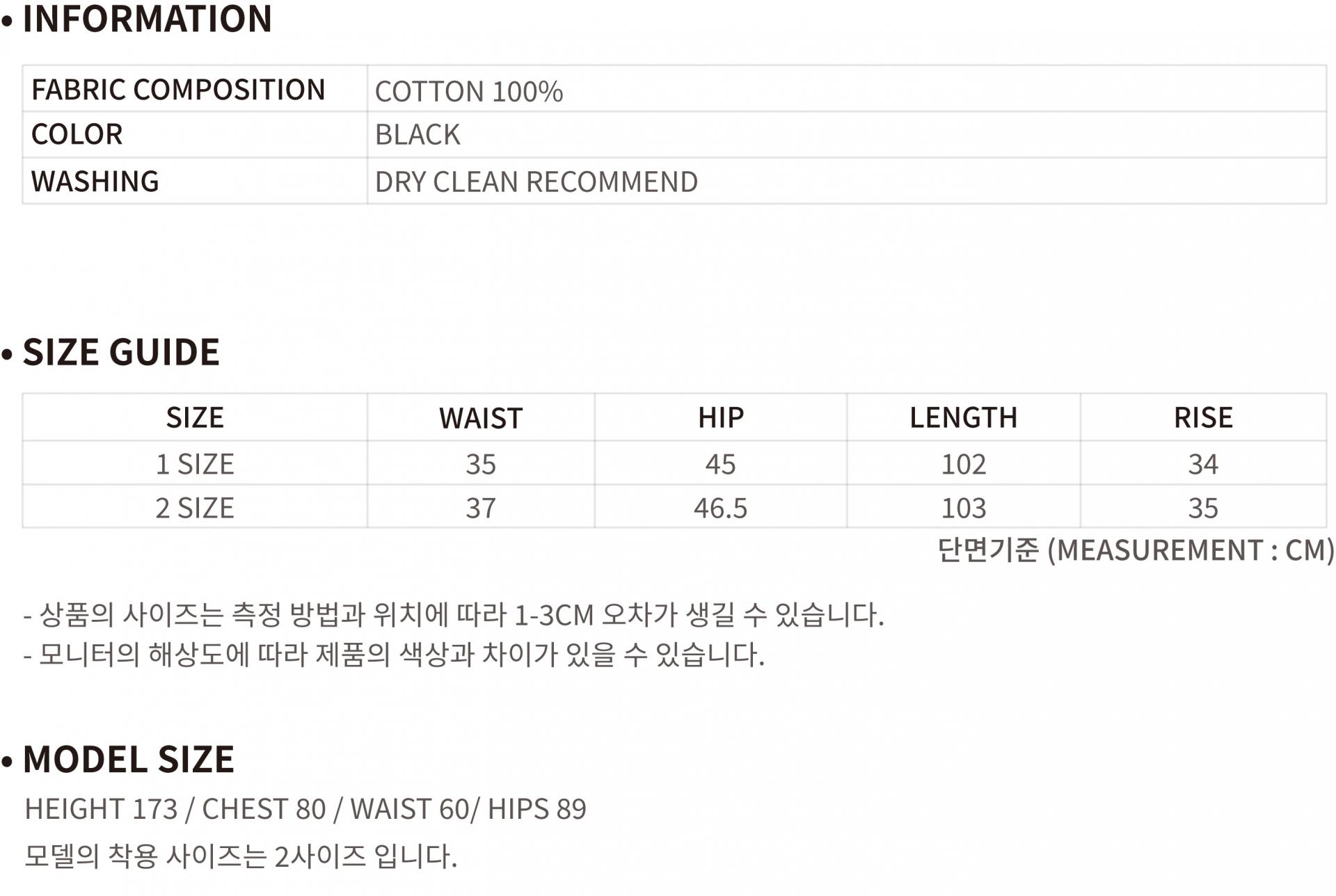Image resolution: width=1336 pixels, height=896 pixels.
Task: Click the 37 waist value
Action: (x=481, y=508)
